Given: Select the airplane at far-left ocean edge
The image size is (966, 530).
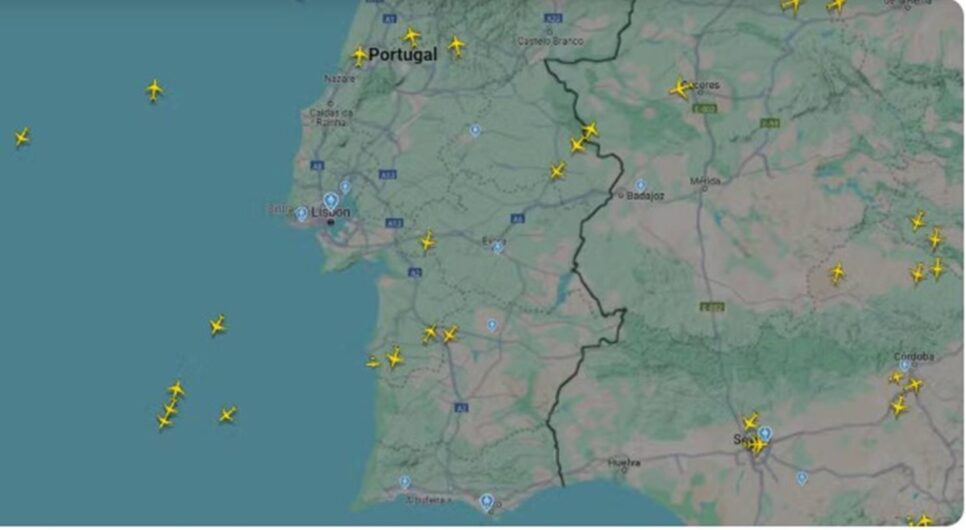Looking at the screenshot, I should [x=22, y=137].
